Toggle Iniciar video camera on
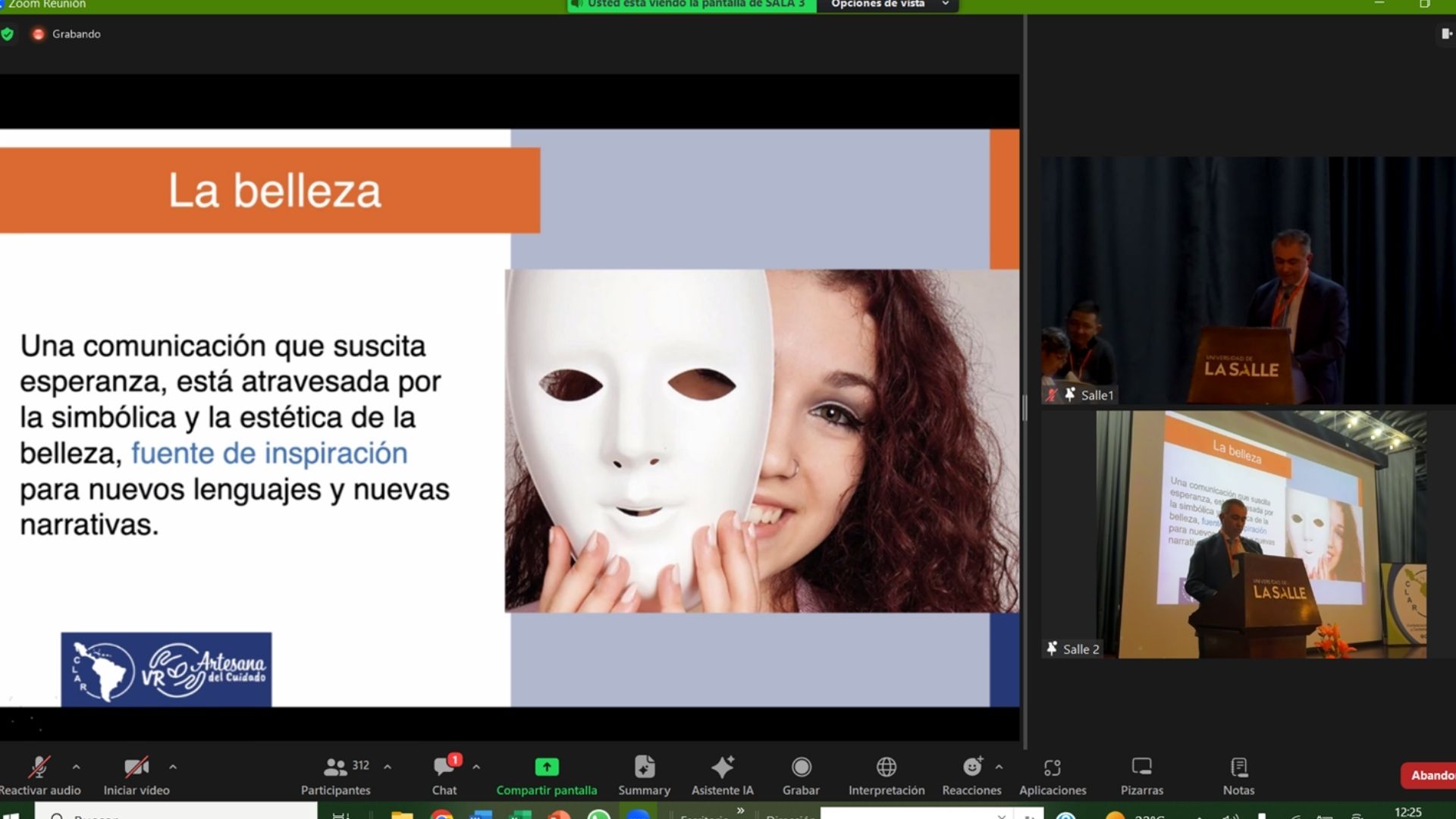This screenshot has height=819, width=1456. coord(136,767)
